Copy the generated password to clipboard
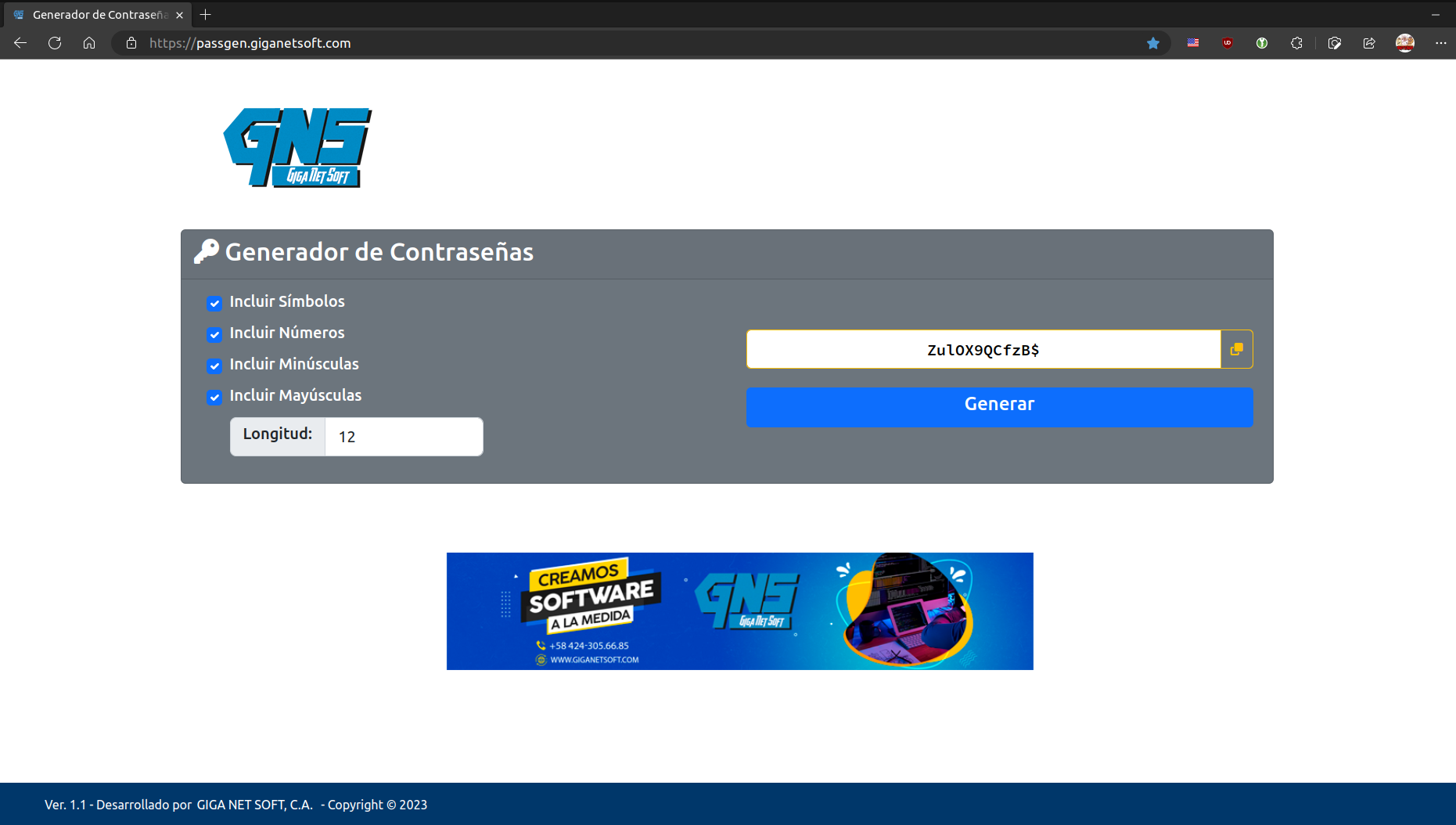The height and width of the screenshot is (825, 1456). (1237, 349)
